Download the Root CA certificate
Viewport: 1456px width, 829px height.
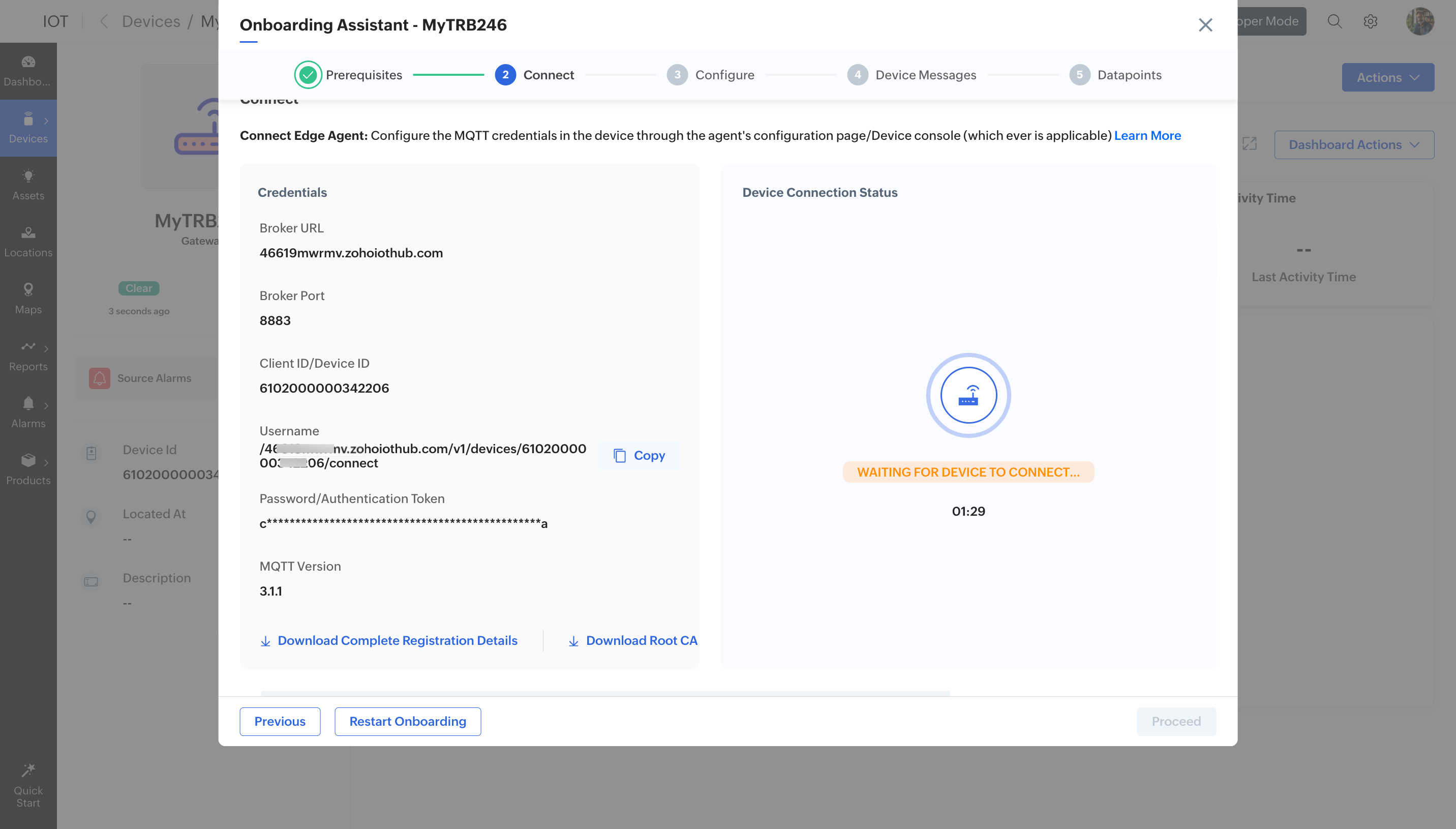(x=633, y=640)
